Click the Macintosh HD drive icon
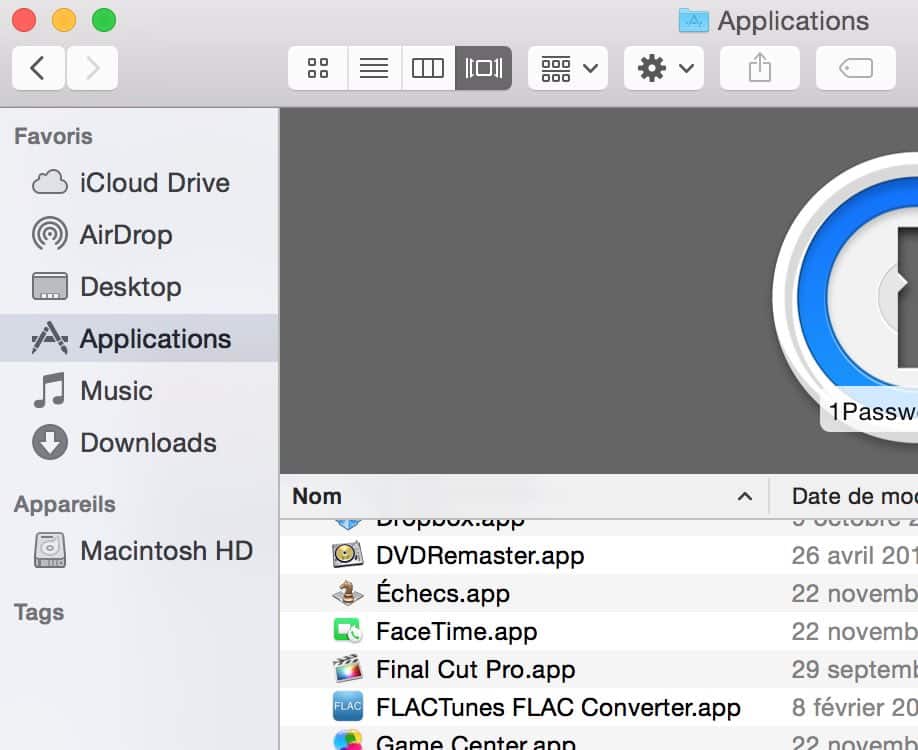Image resolution: width=918 pixels, height=750 pixels. click(x=50, y=550)
